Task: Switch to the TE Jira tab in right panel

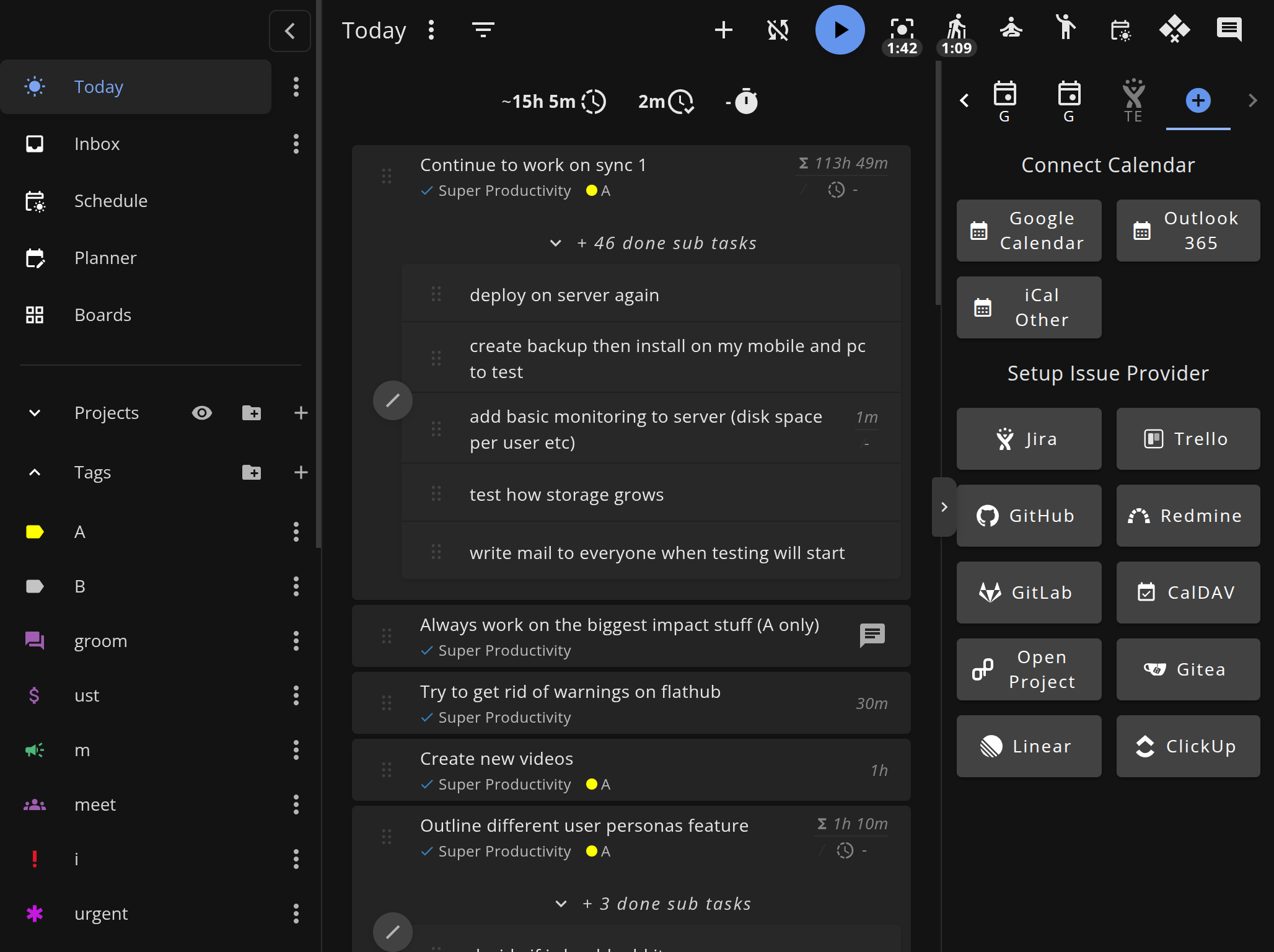Action: pyautogui.click(x=1133, y=100)
